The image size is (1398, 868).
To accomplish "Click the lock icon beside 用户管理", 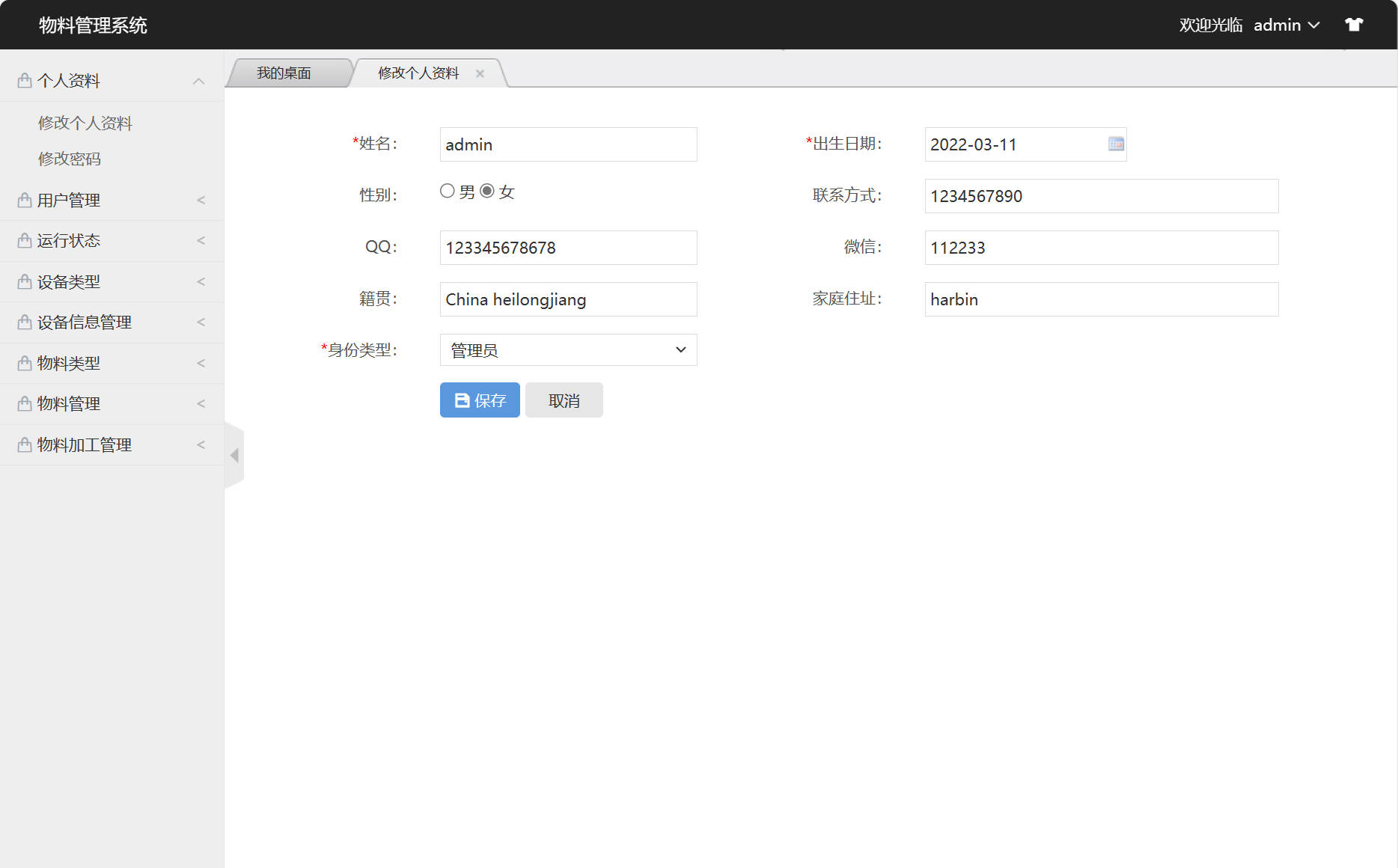I will point(25,200).
